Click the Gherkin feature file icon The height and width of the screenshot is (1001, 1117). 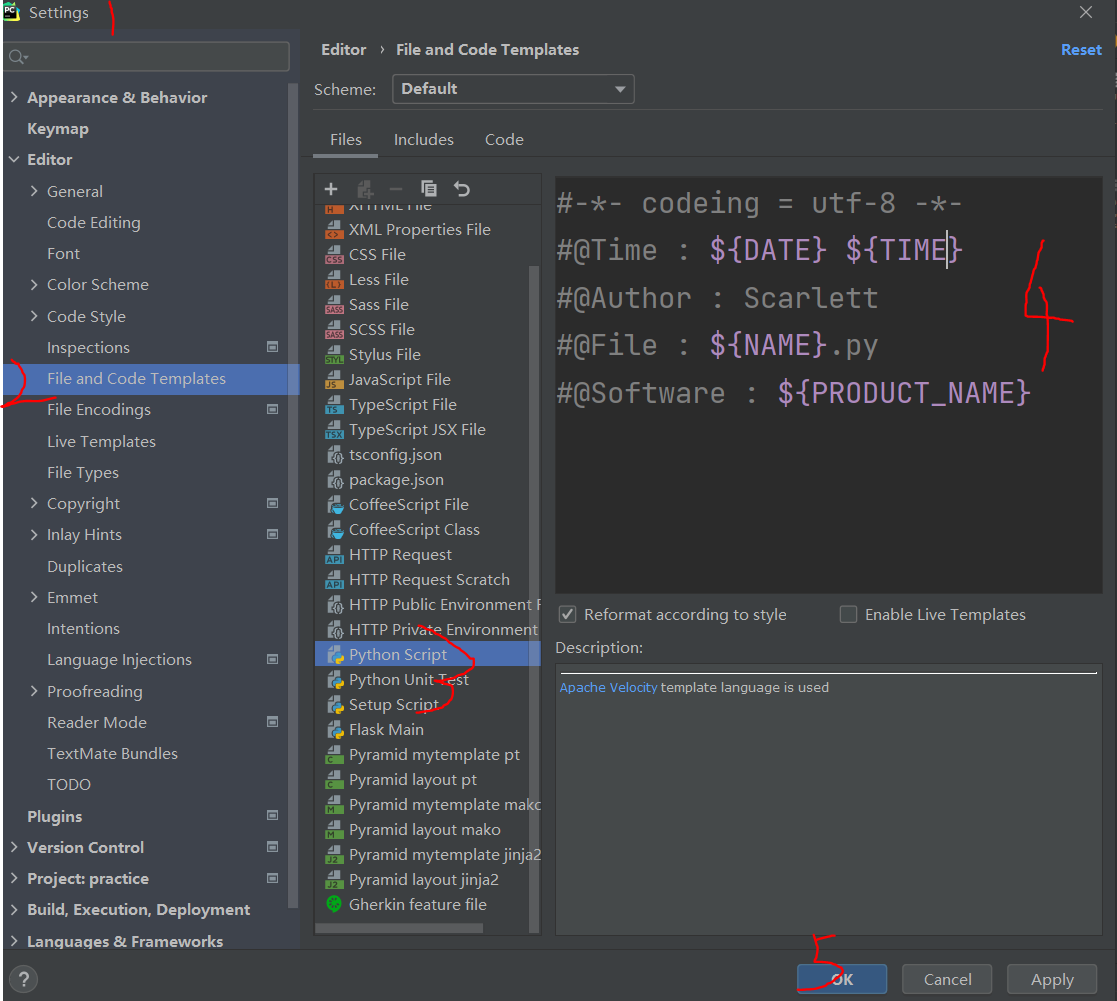334,904
